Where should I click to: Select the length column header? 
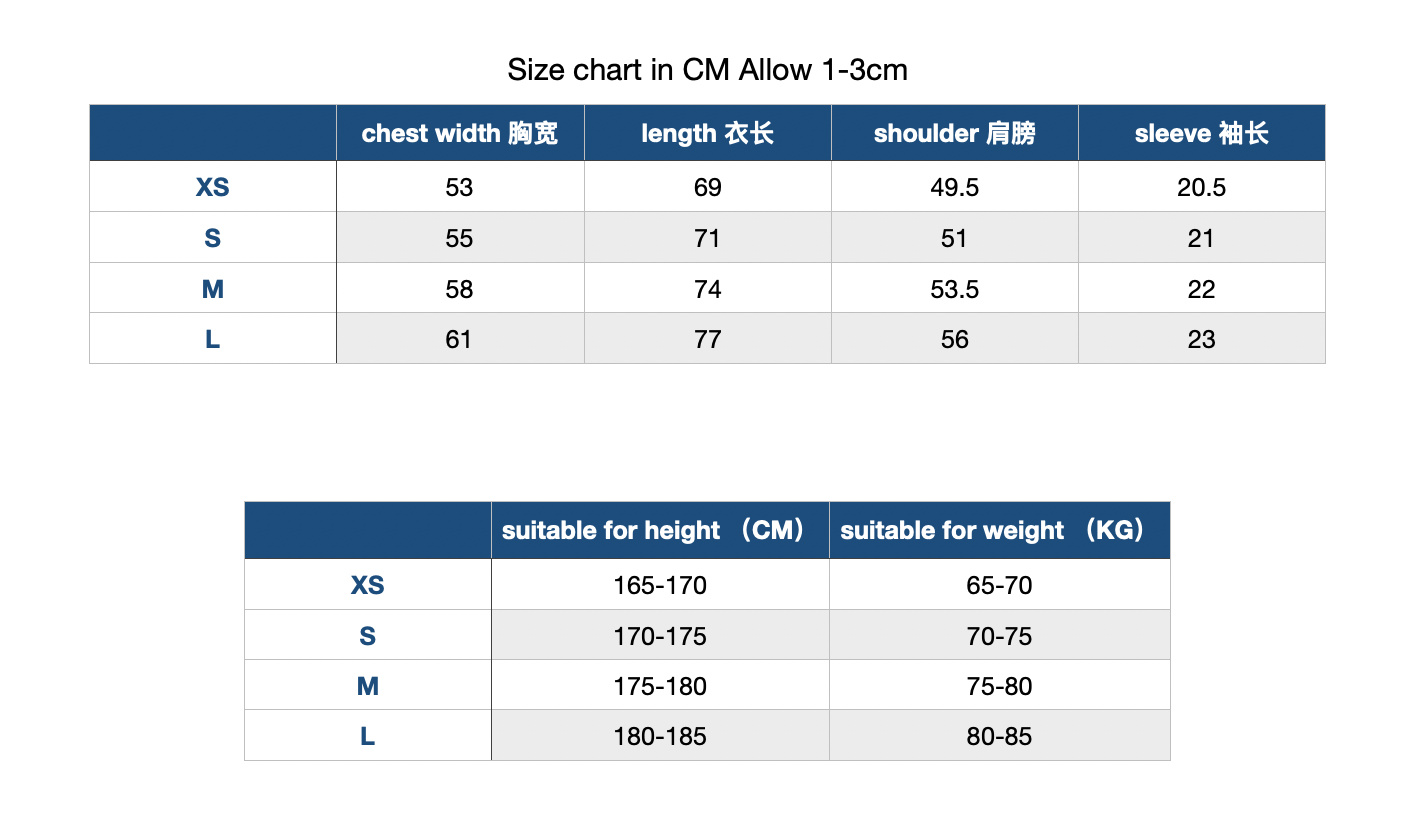(707, 133)
